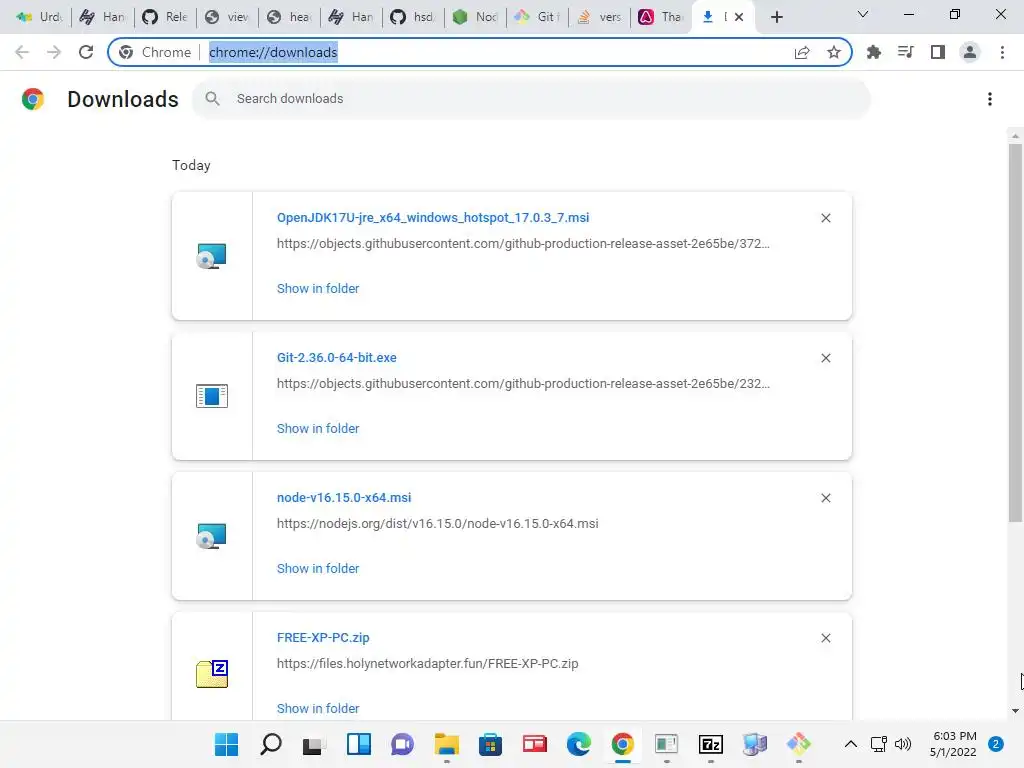Open node-v16.15.0-x64.msi file link

tap(344, 498)
